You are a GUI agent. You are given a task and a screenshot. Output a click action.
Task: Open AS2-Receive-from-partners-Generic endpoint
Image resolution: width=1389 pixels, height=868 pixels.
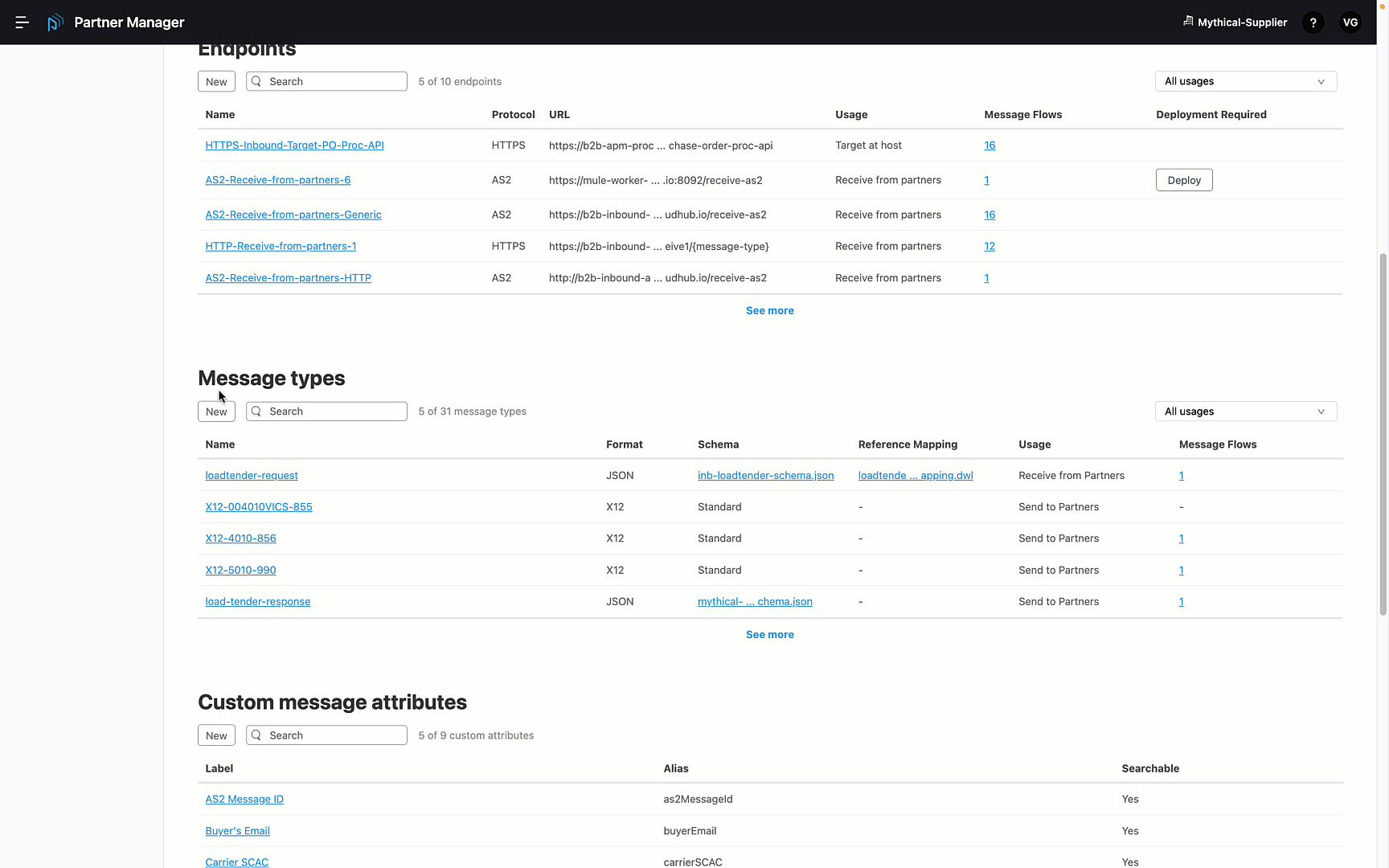293,215
